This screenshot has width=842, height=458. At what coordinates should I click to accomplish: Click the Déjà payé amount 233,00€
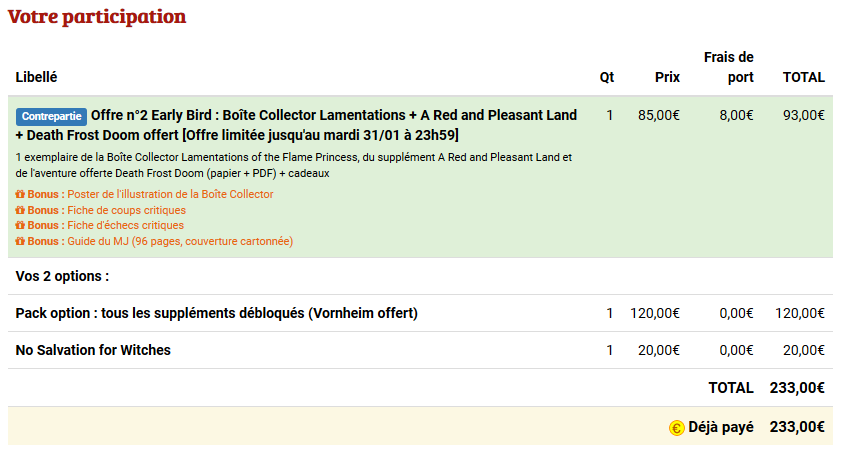pyautogui.click(x=797, y=427)
